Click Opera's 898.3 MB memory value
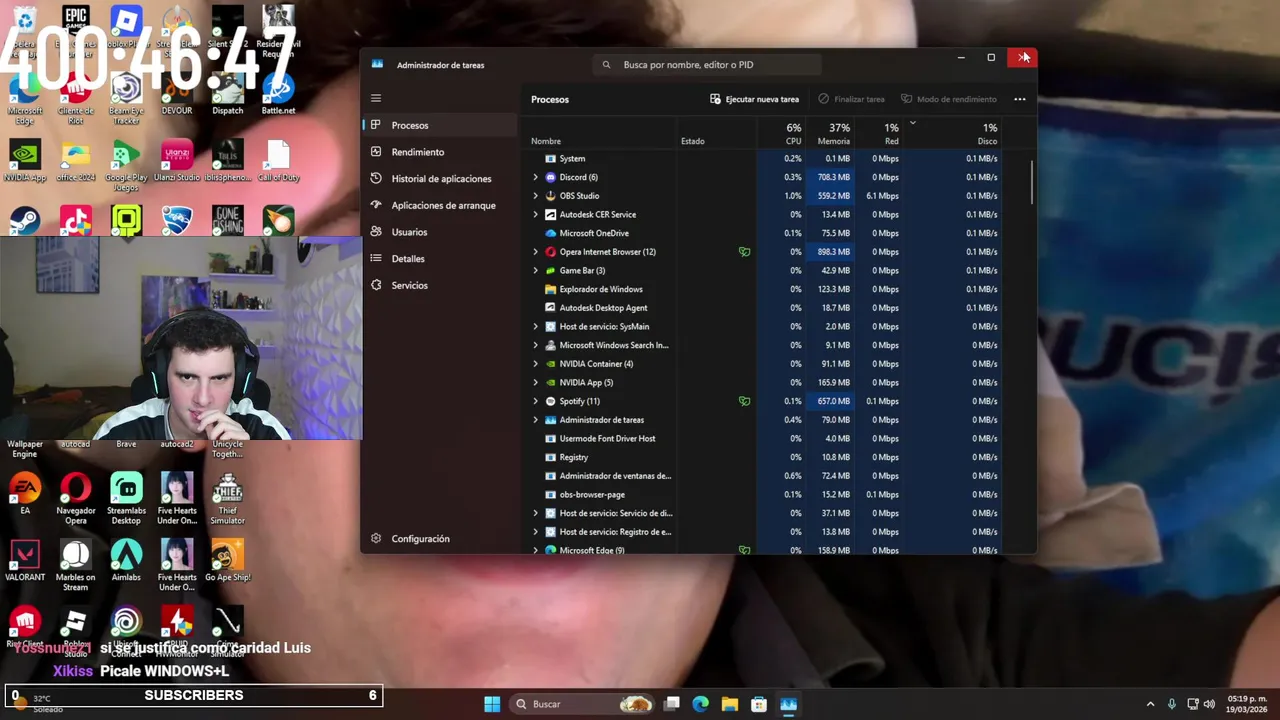1280x720 pixels. (833, 252)
